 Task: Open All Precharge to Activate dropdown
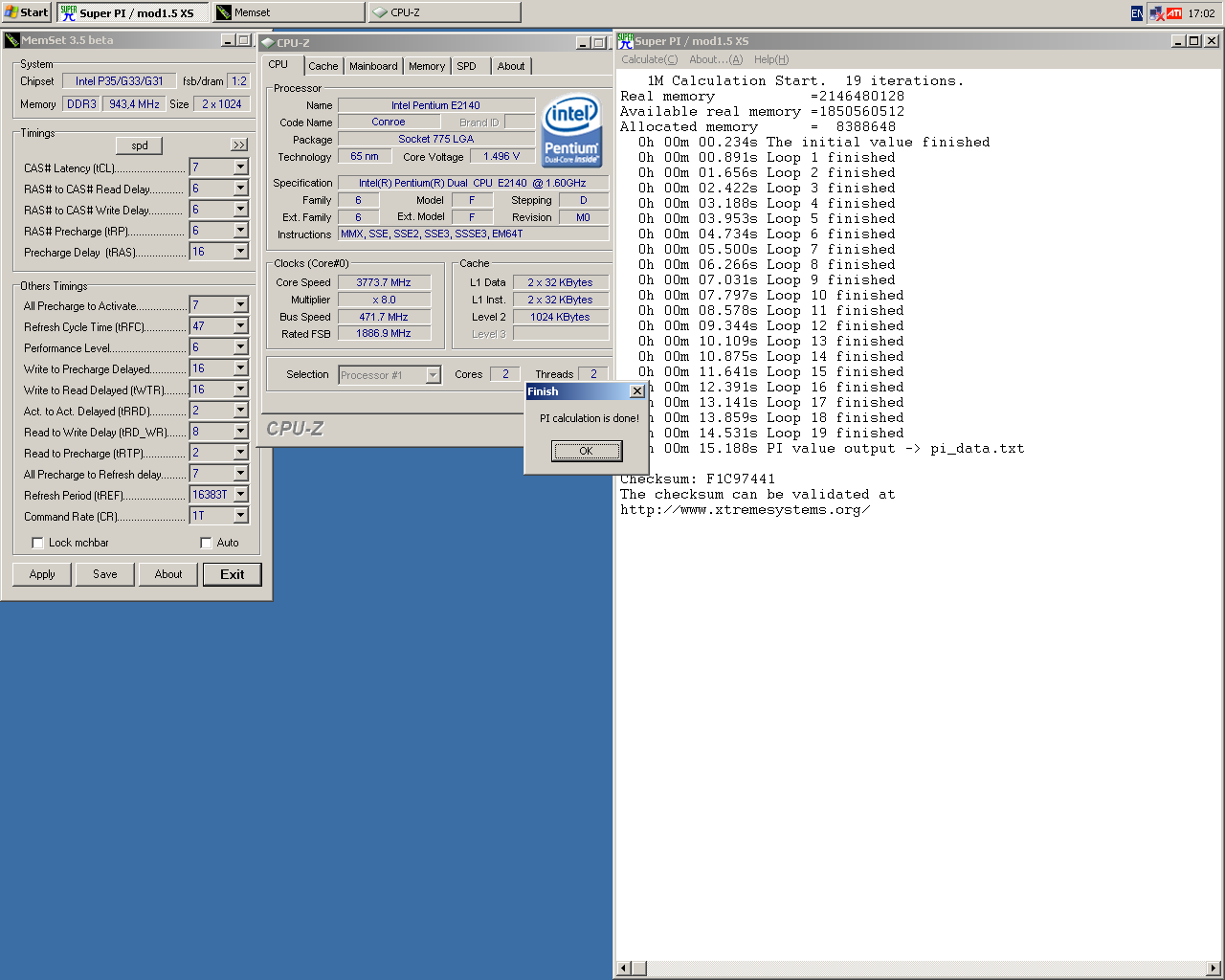pos(241,305)
